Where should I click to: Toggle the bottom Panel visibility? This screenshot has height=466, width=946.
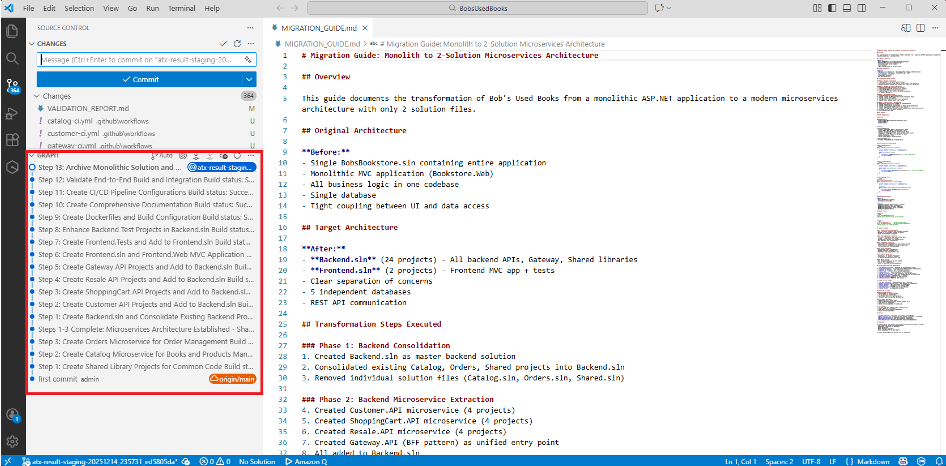[846, 8]
